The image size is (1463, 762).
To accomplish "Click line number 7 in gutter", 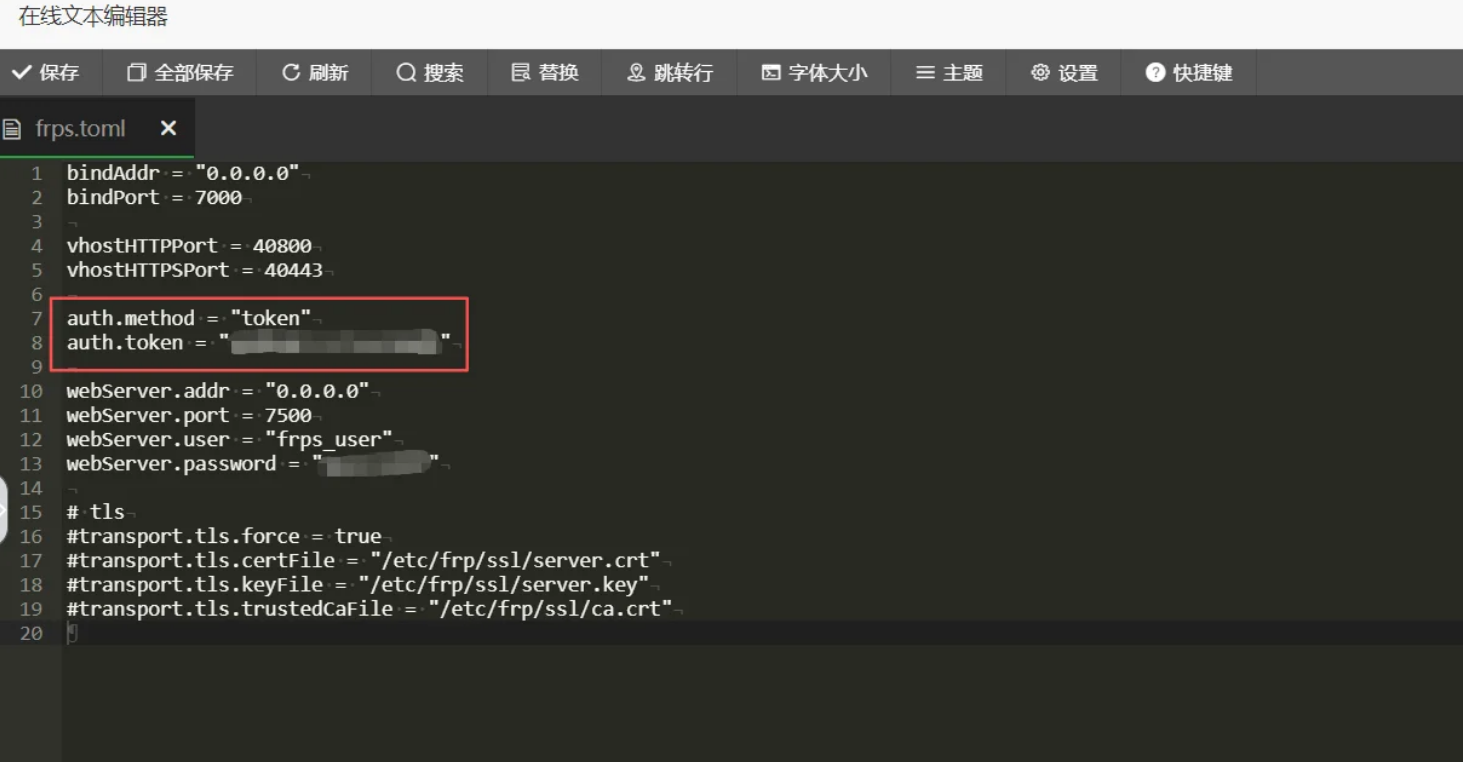I will click(36, 318).
